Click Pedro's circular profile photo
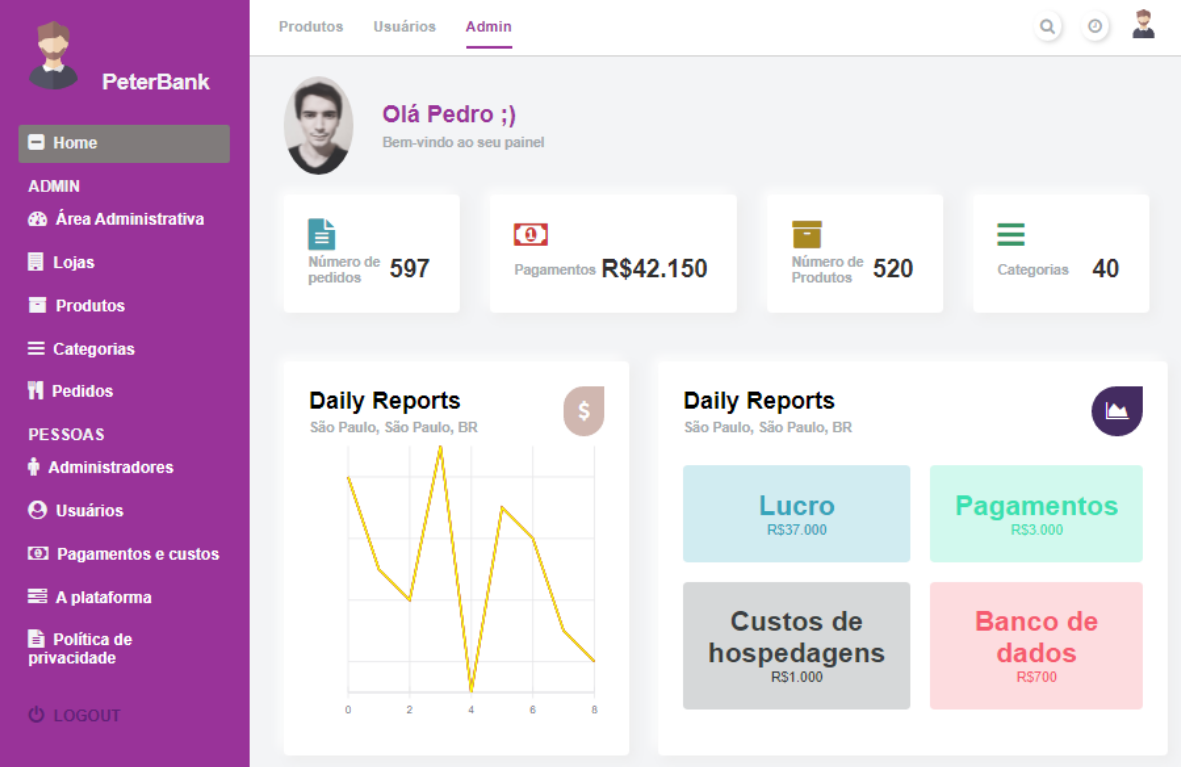This screenshot has width=1181, height=767. 318,125
